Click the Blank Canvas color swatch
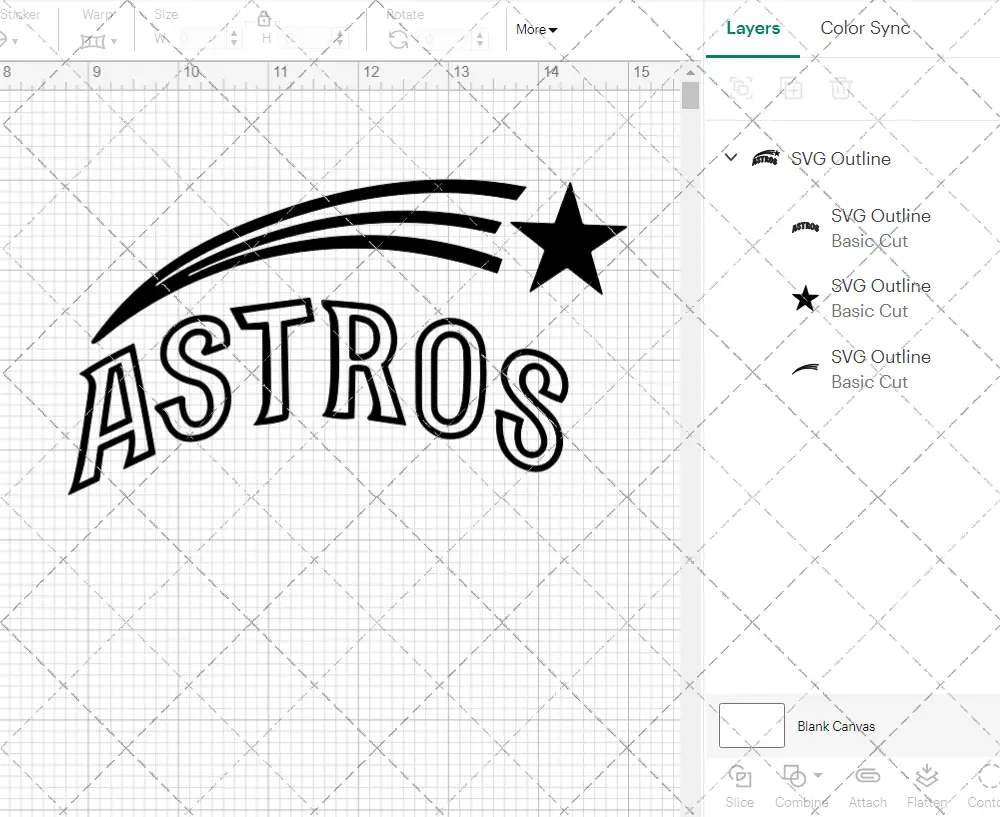 (751, 725)
